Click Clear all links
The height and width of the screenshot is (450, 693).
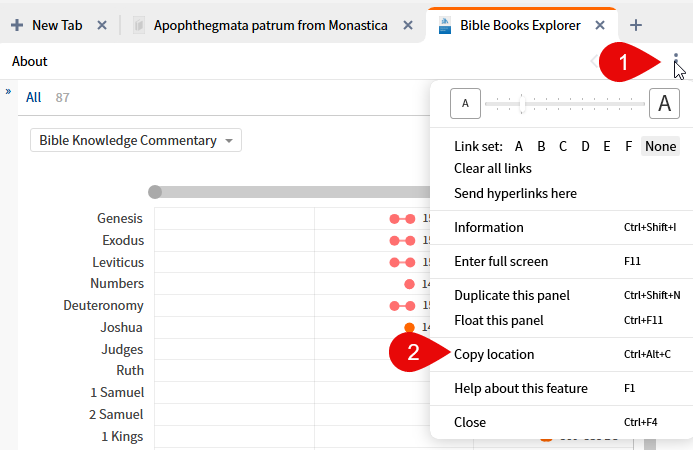click(x=493, y=168)
